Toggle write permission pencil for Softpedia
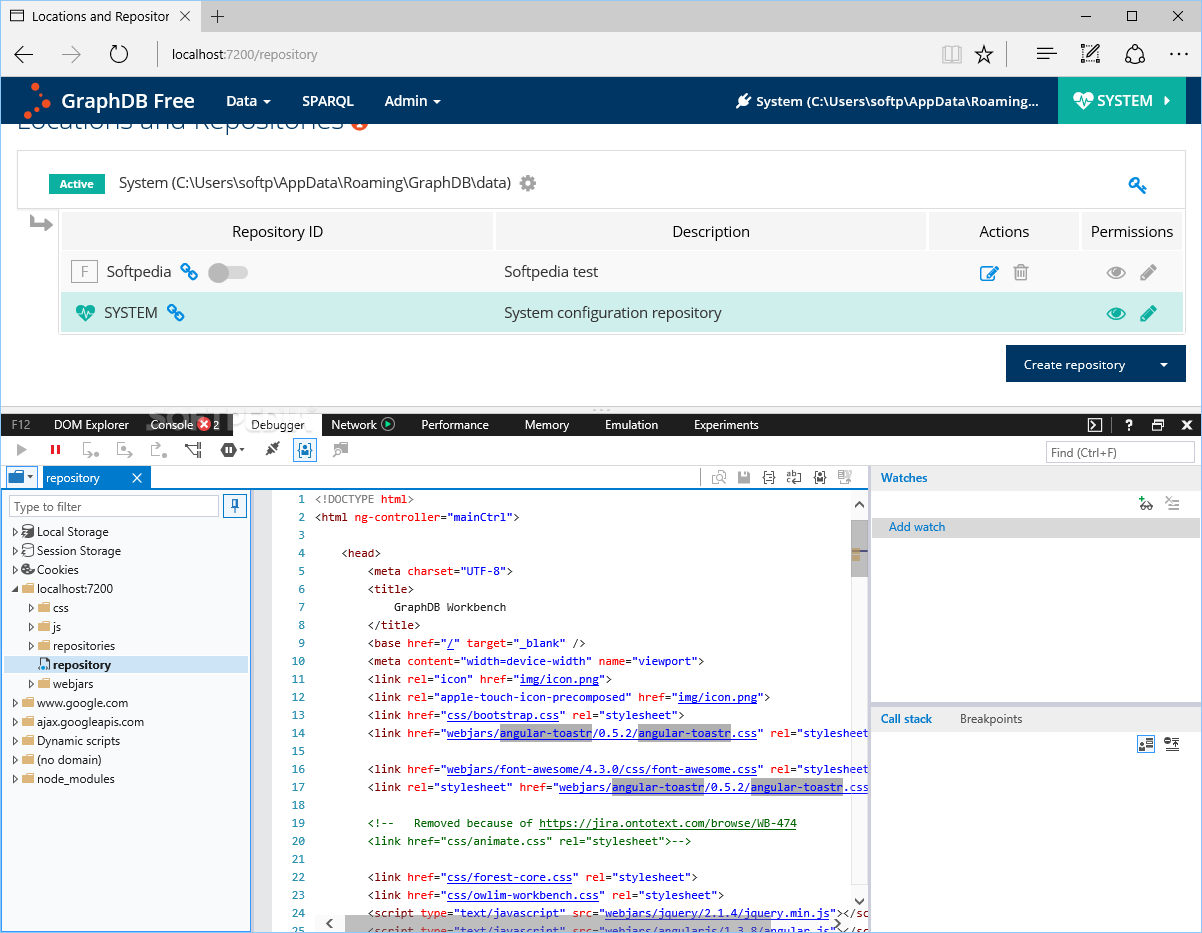The width and height of the screenshot is (1202, 933). tap(1148, 272)
